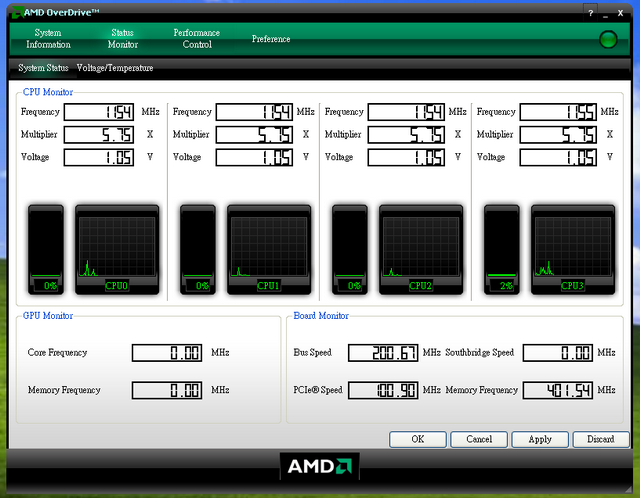
Task: Click the Southbridge Speed value field
Action: pyautogui.click(x=558, y=353)
